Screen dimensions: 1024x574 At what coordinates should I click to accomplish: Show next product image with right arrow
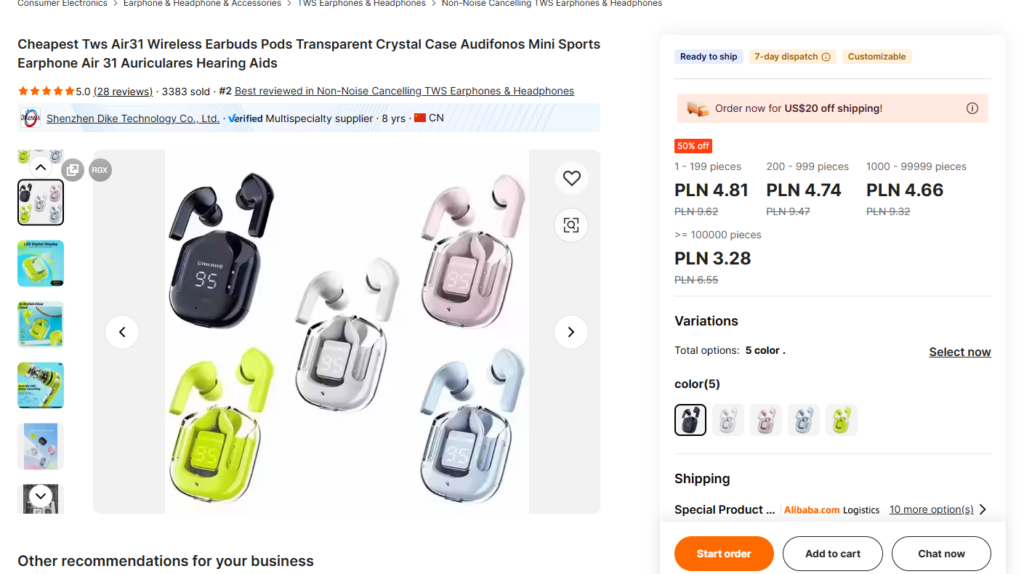pyautogui.click(x=571, y=332)
